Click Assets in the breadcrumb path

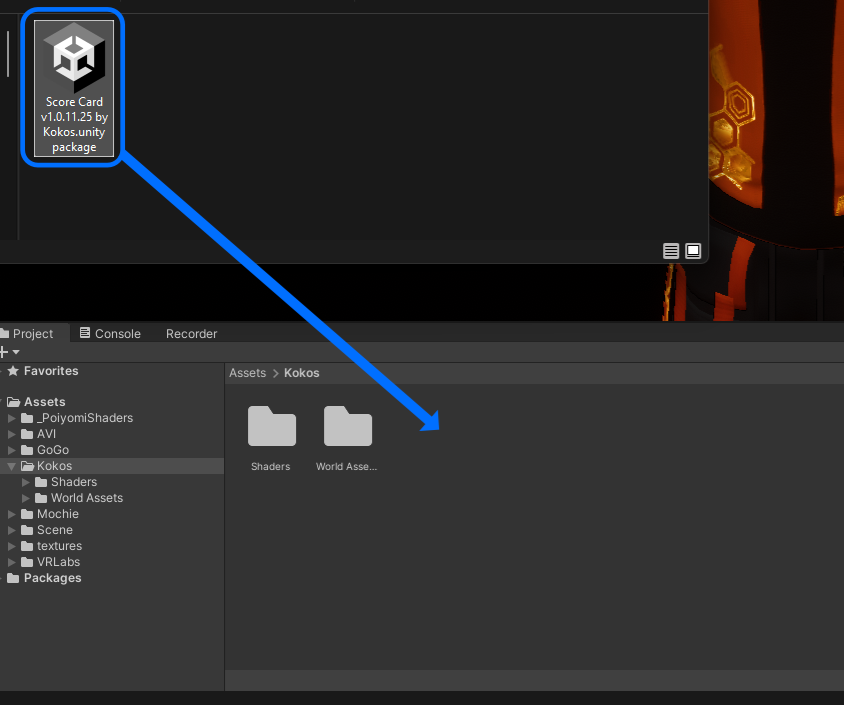click(247, 373)
